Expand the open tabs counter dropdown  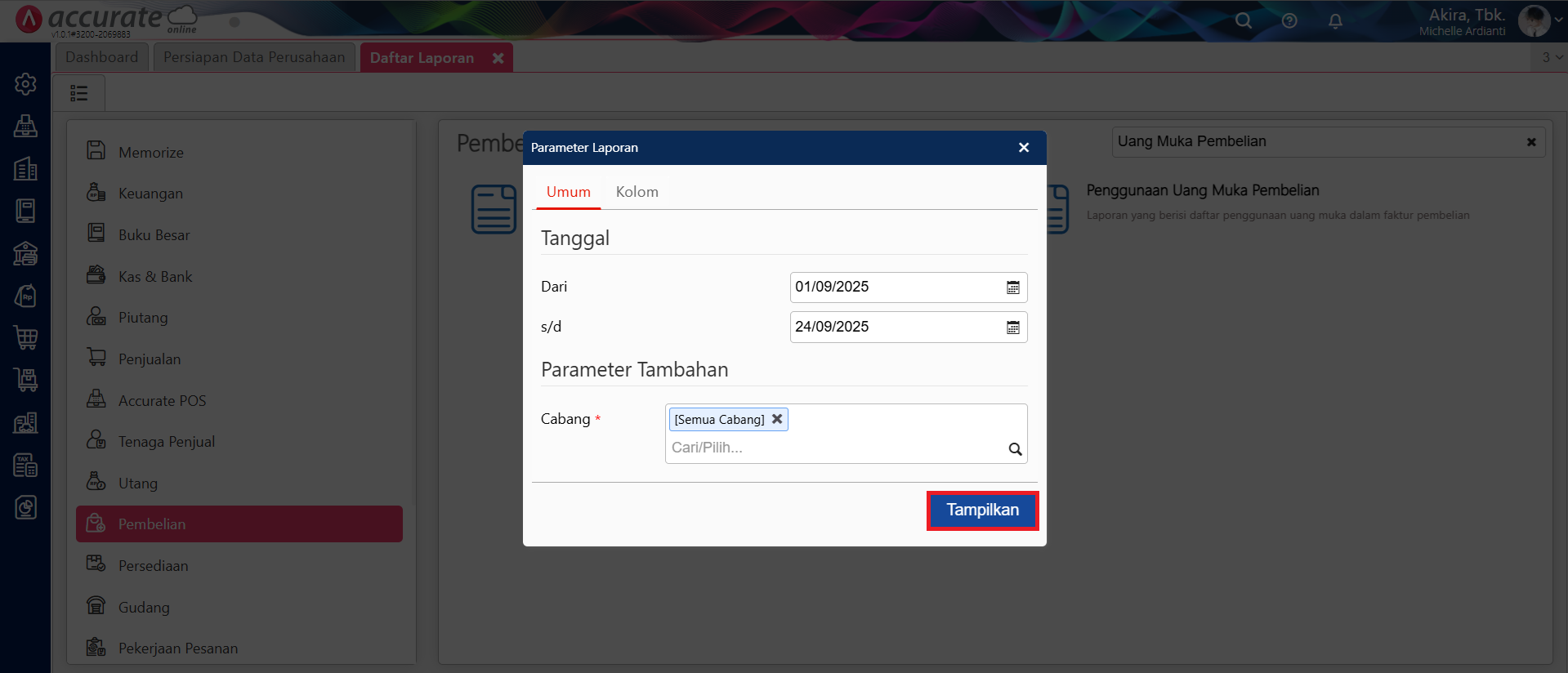point(1552,57)
